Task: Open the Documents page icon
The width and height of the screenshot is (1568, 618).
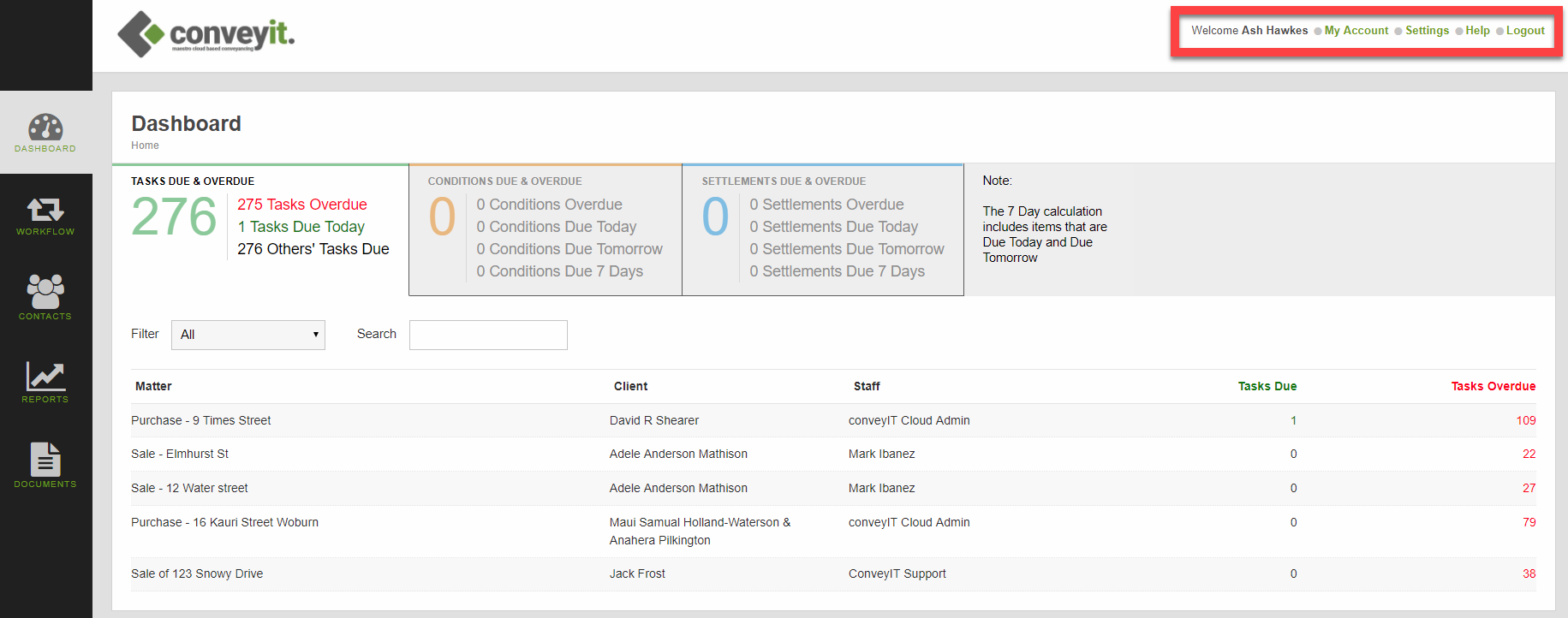Action: pos(45,460)
